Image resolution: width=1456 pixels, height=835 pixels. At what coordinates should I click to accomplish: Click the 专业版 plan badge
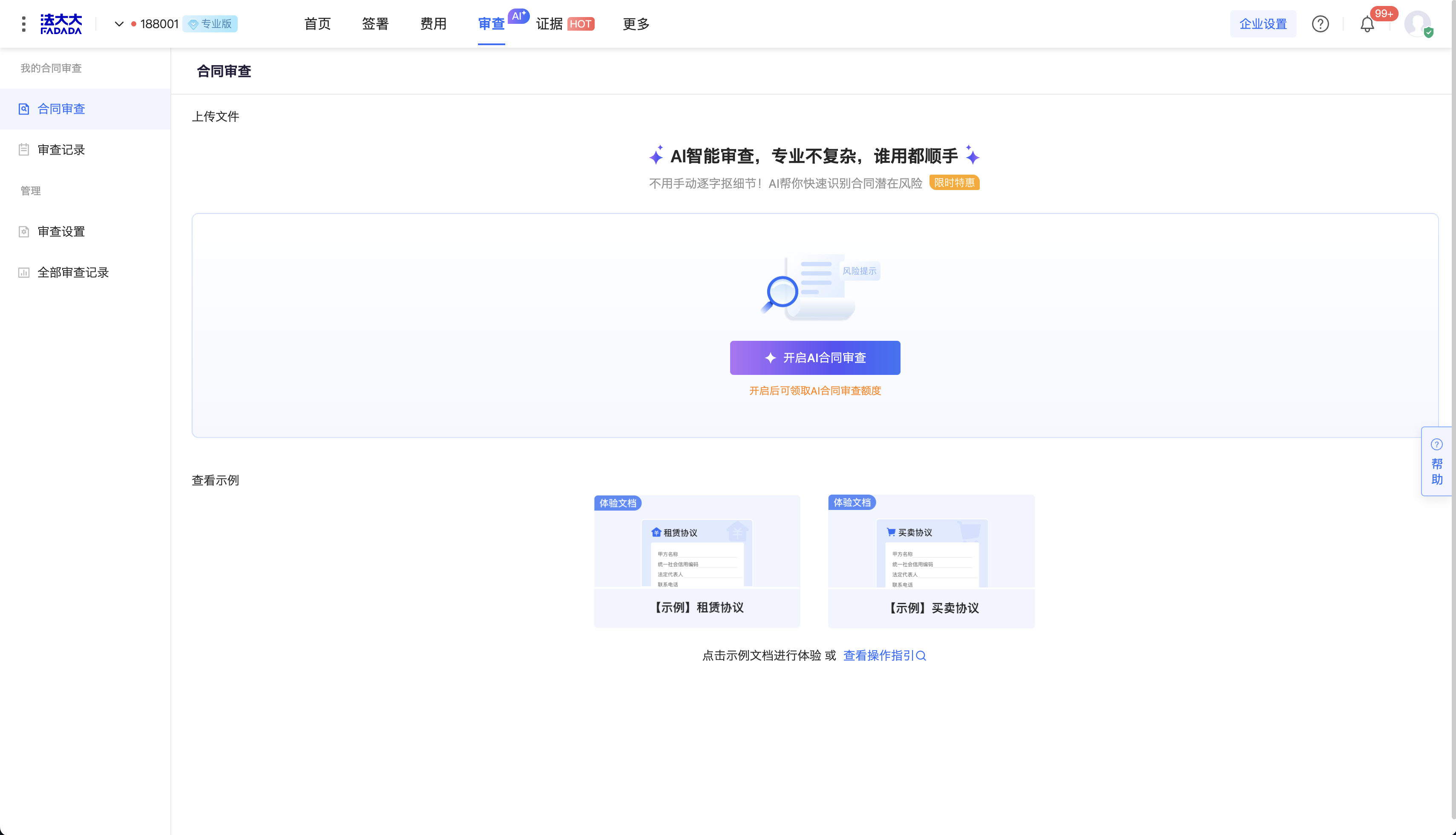[210, 23]
